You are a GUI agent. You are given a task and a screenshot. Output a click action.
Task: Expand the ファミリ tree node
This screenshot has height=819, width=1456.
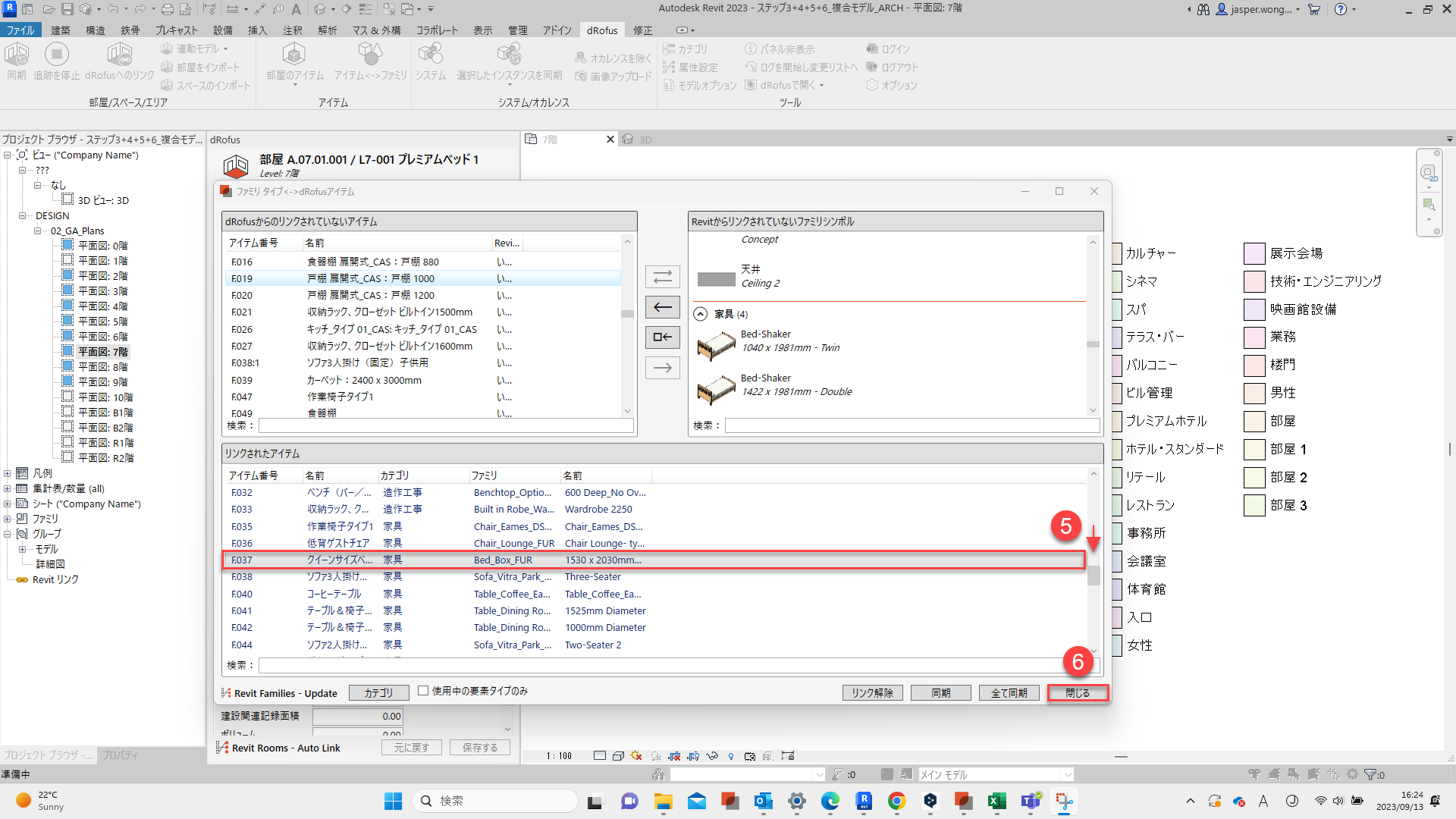click(8, 519)
